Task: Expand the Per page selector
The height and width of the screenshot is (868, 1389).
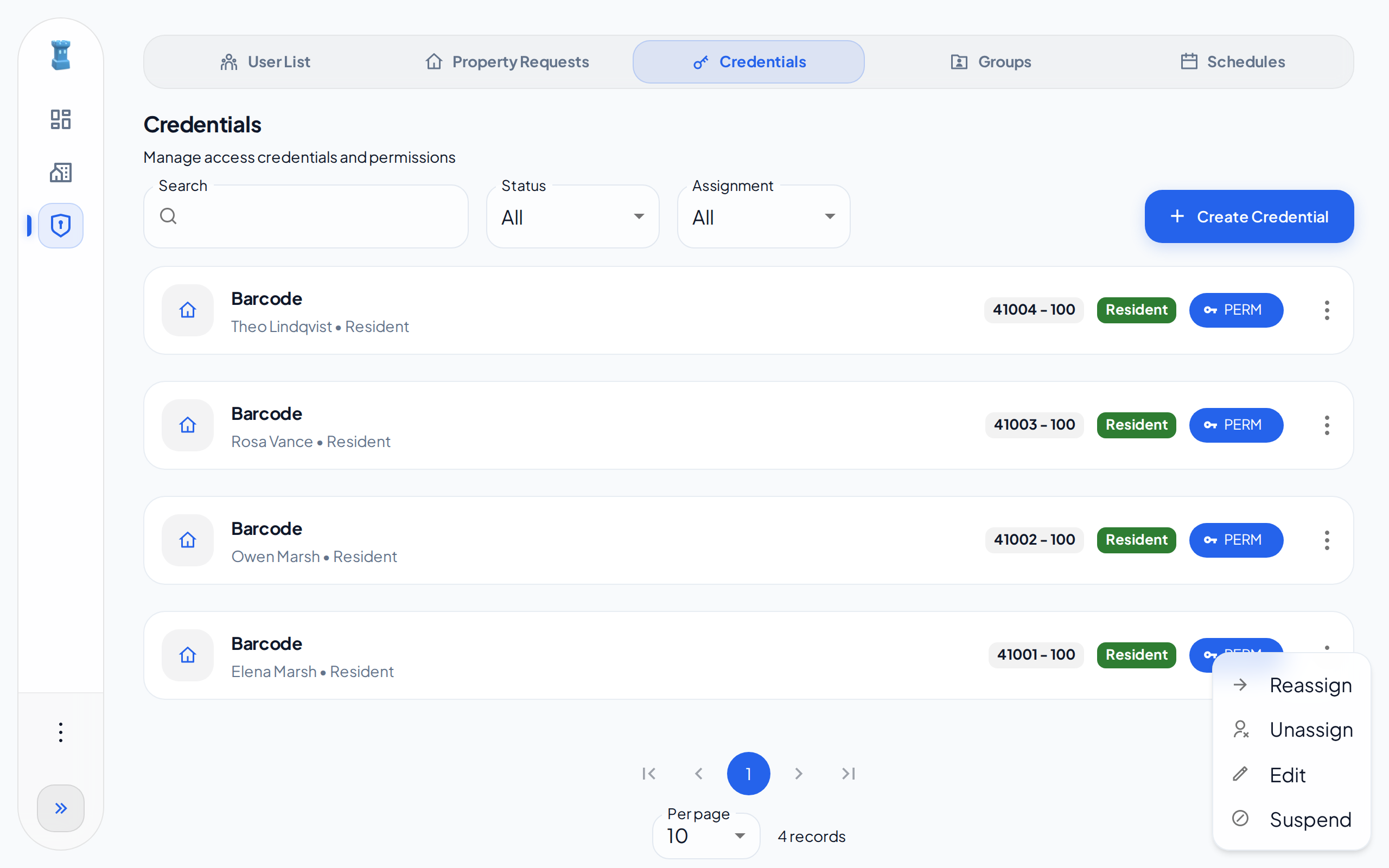Action: coord(706,836)
